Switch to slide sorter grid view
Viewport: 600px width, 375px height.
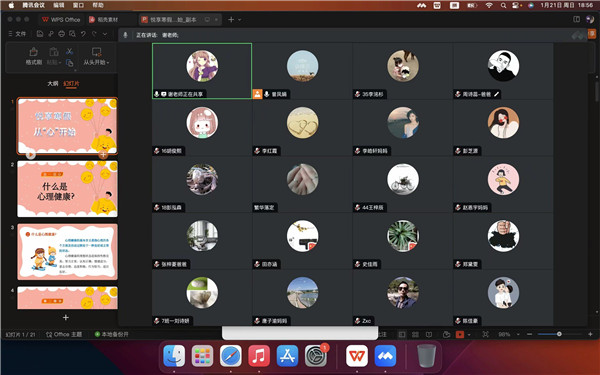click(416, 334)
